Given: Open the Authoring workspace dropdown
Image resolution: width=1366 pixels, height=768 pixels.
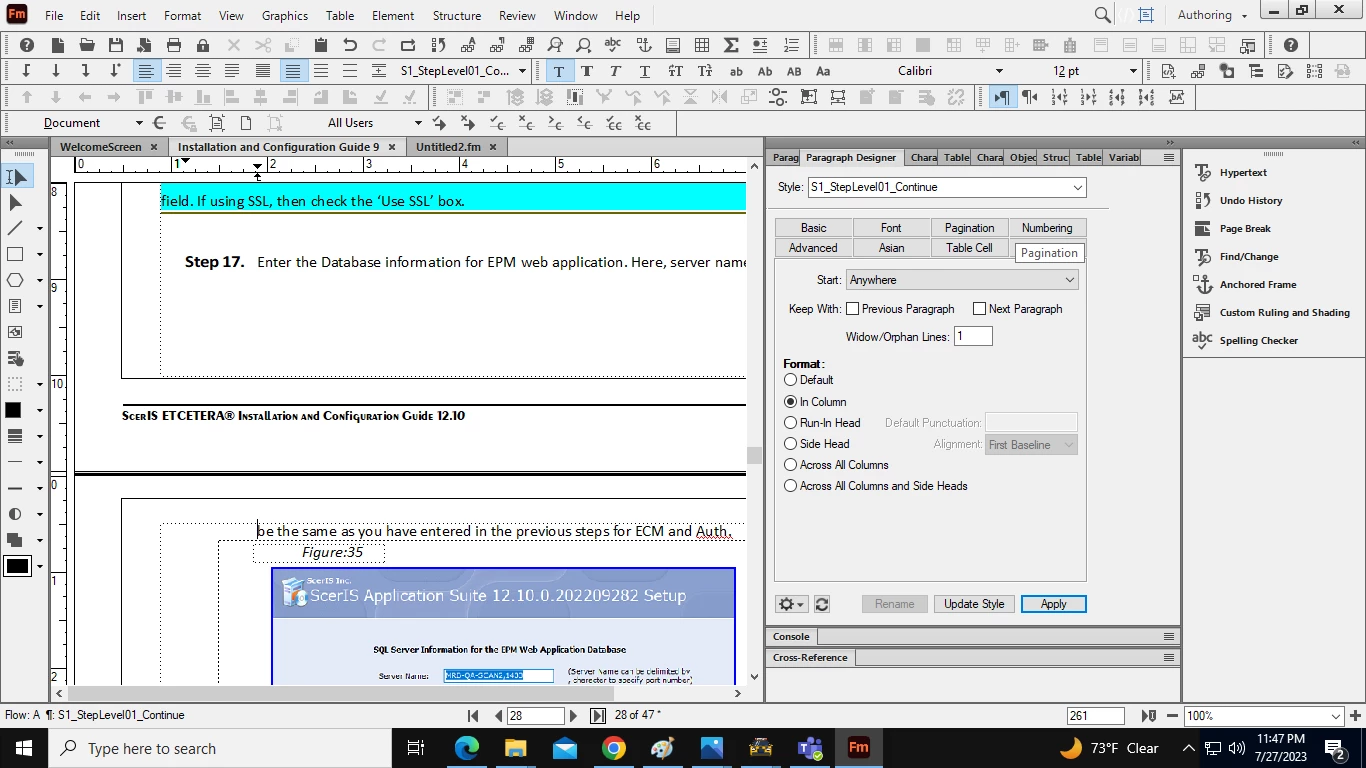Looking at the screenshot, I should coord(1212,15).
